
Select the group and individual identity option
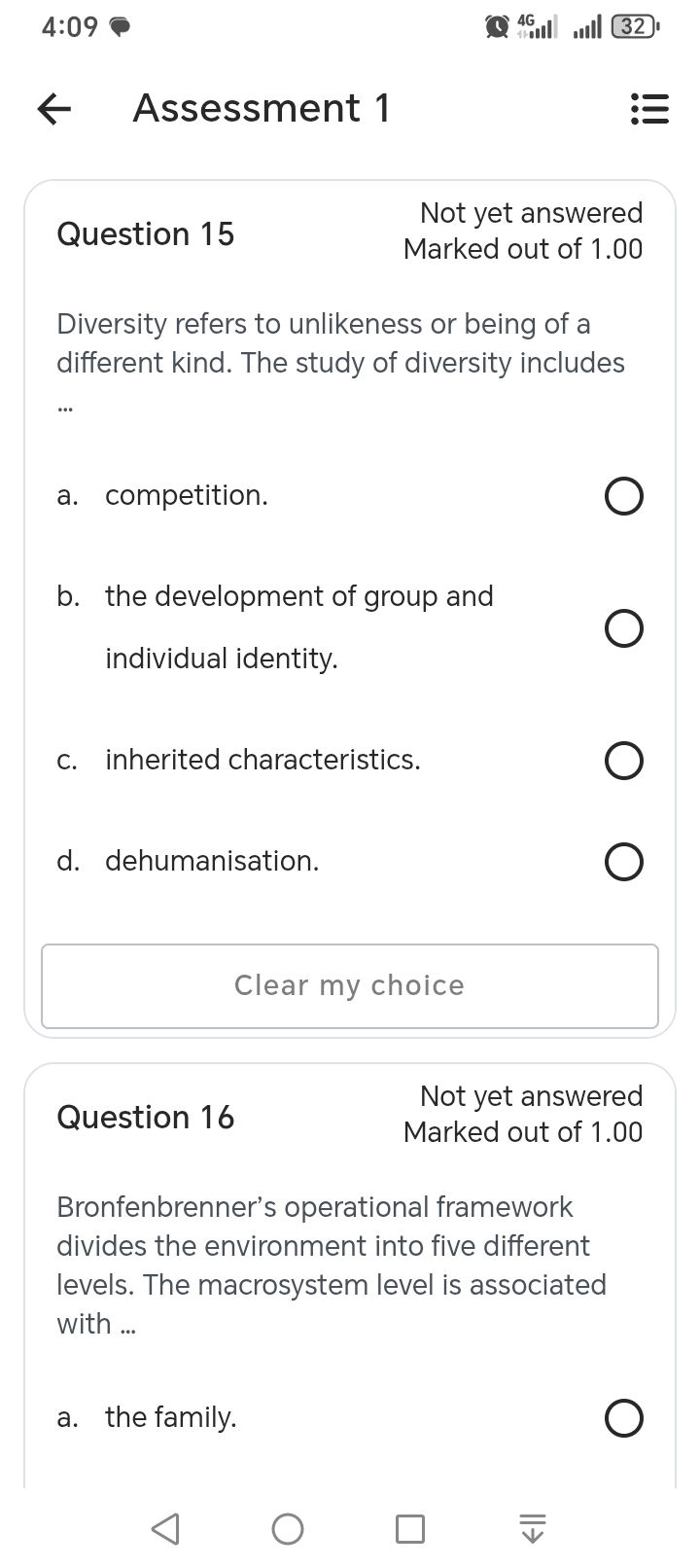click(623, 628)
